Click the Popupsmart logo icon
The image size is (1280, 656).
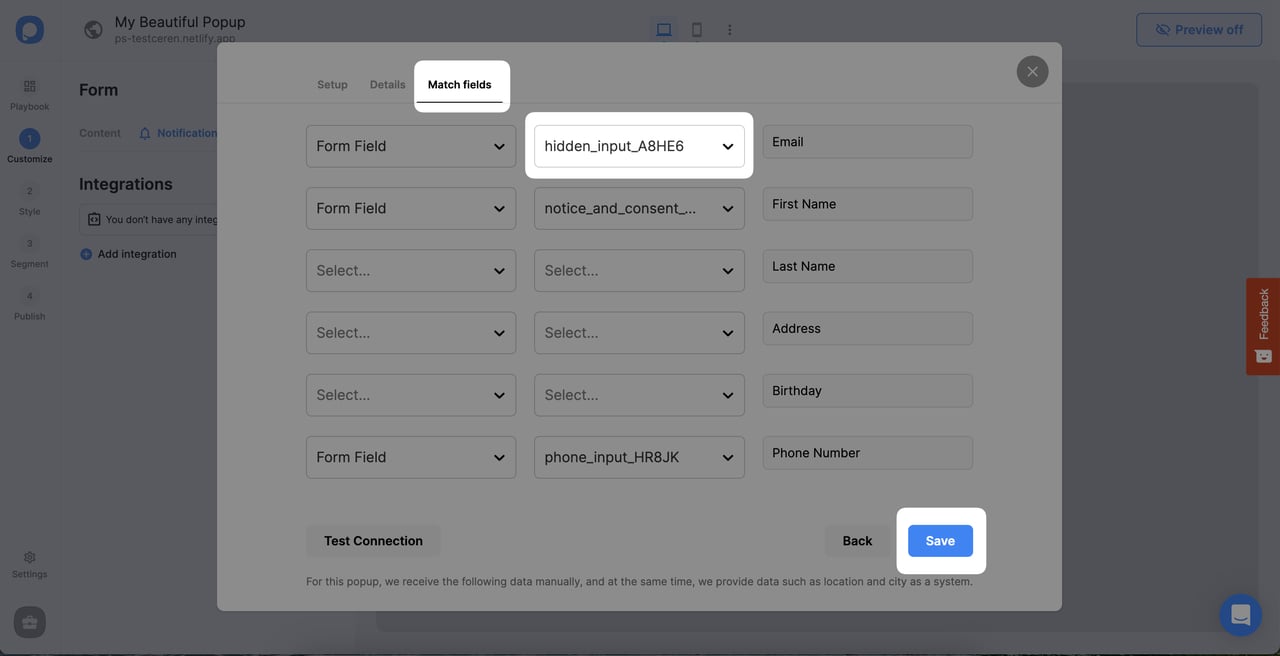29,30
